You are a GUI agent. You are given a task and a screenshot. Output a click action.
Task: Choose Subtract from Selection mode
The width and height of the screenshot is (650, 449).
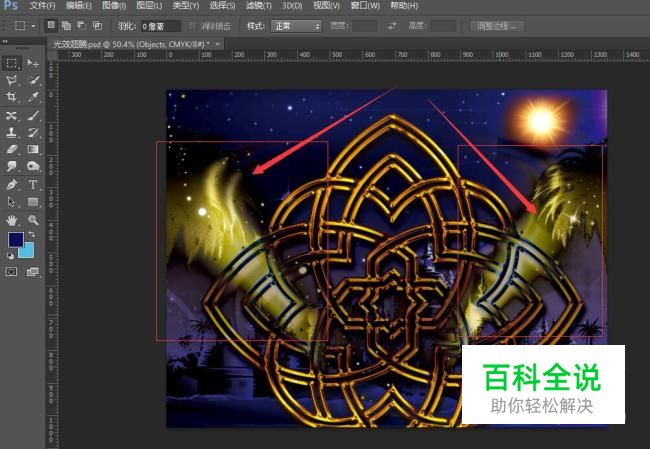pos(82,26)
